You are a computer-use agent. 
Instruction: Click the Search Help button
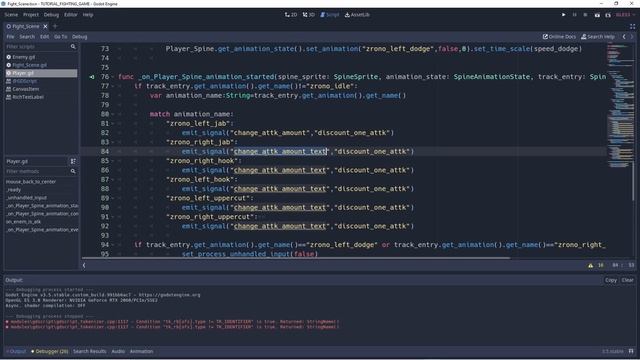click(x=598, y=37)
